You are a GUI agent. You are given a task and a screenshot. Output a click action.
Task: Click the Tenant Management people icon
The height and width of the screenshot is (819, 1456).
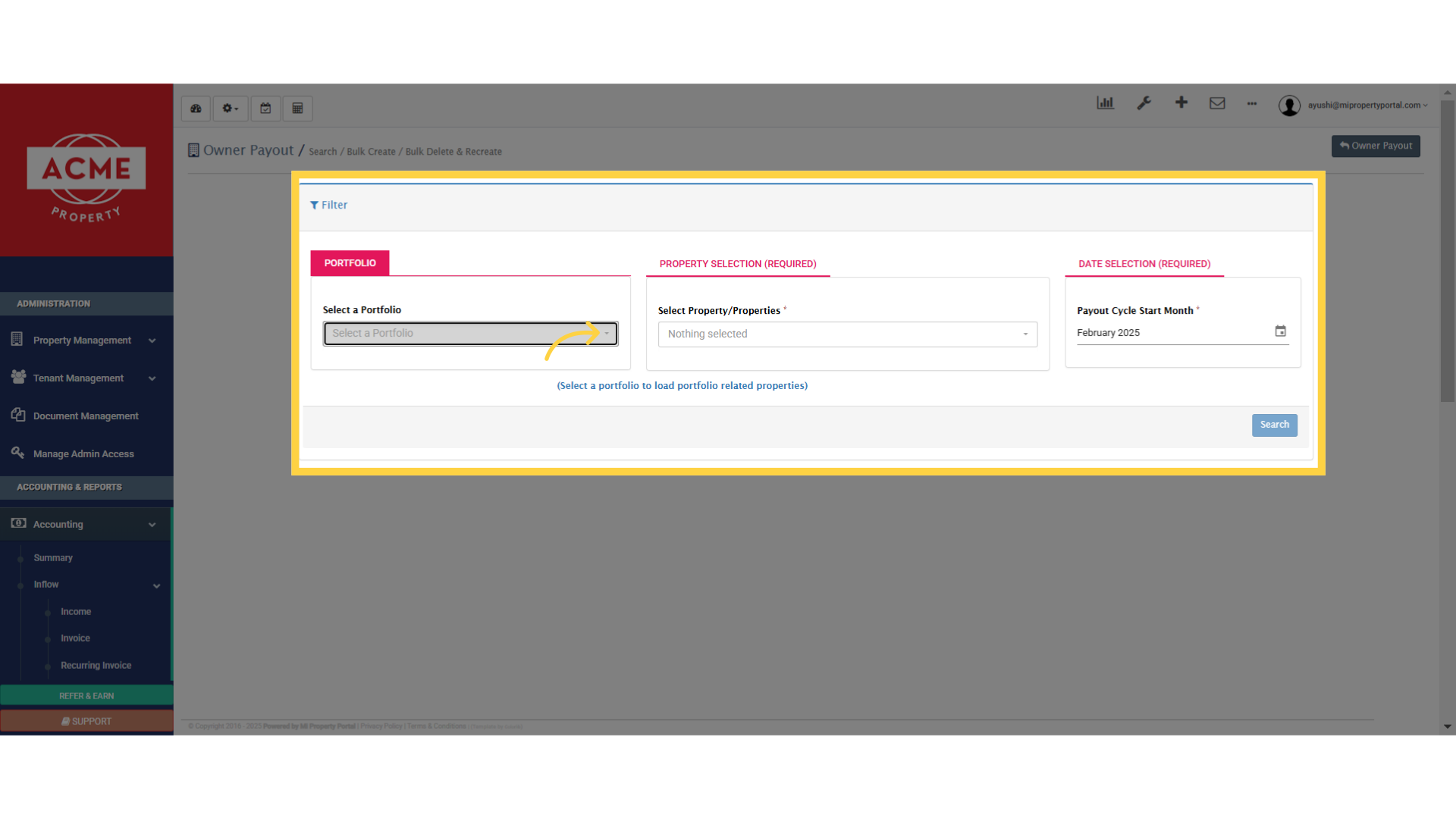(x=18, y=377)
